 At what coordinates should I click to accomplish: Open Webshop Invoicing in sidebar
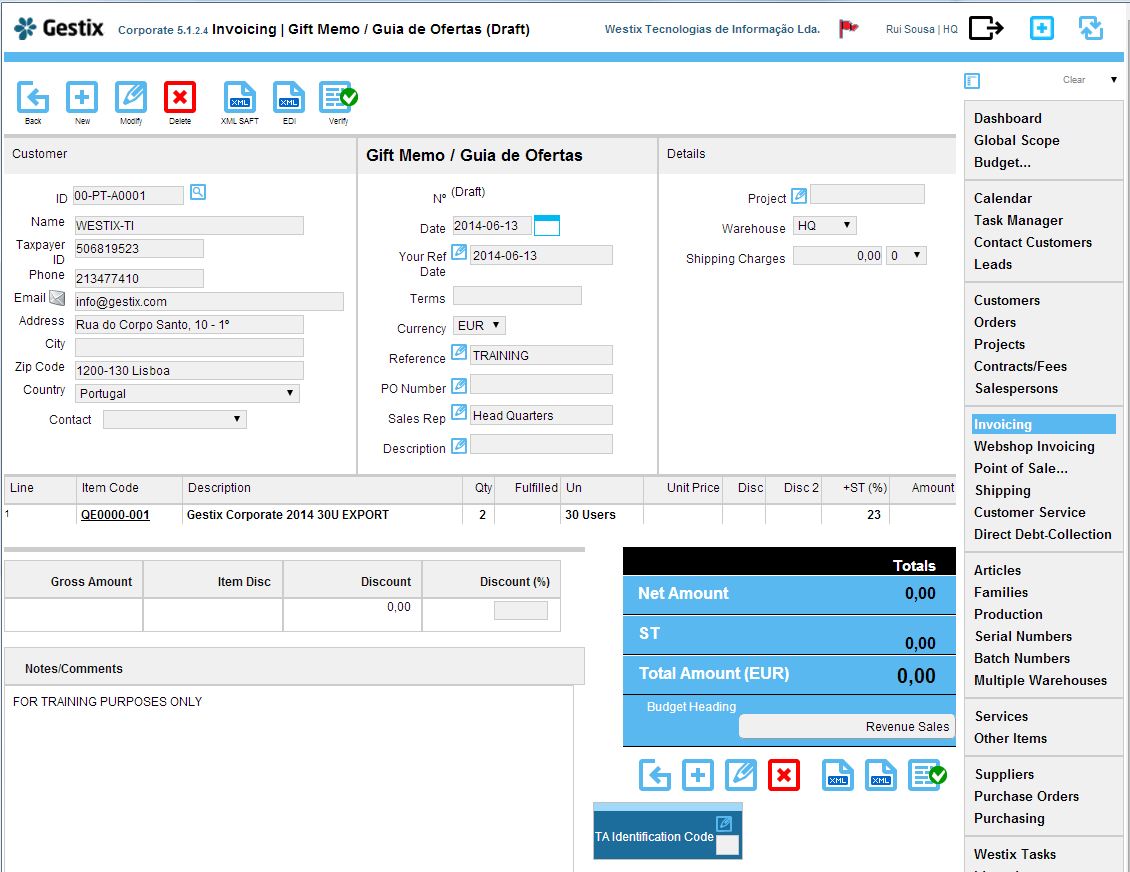(x=1034, y=447)
